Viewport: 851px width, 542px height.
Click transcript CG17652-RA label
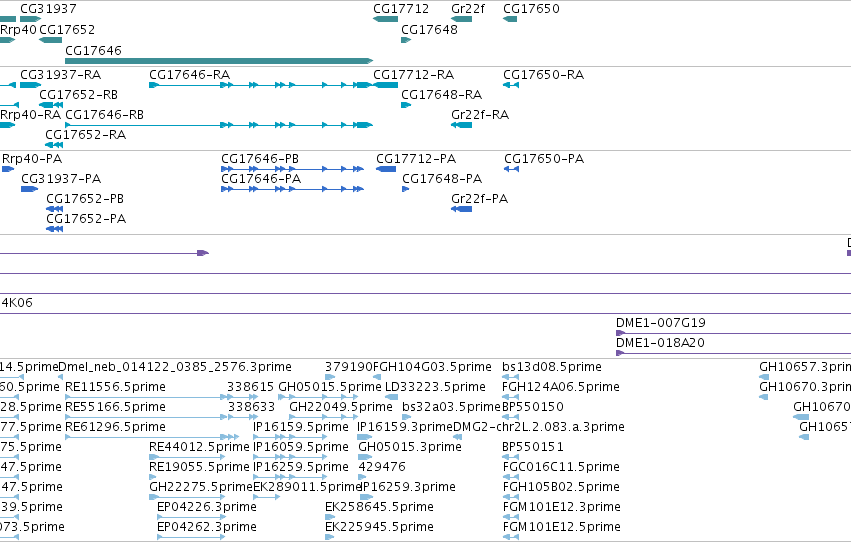86,135
